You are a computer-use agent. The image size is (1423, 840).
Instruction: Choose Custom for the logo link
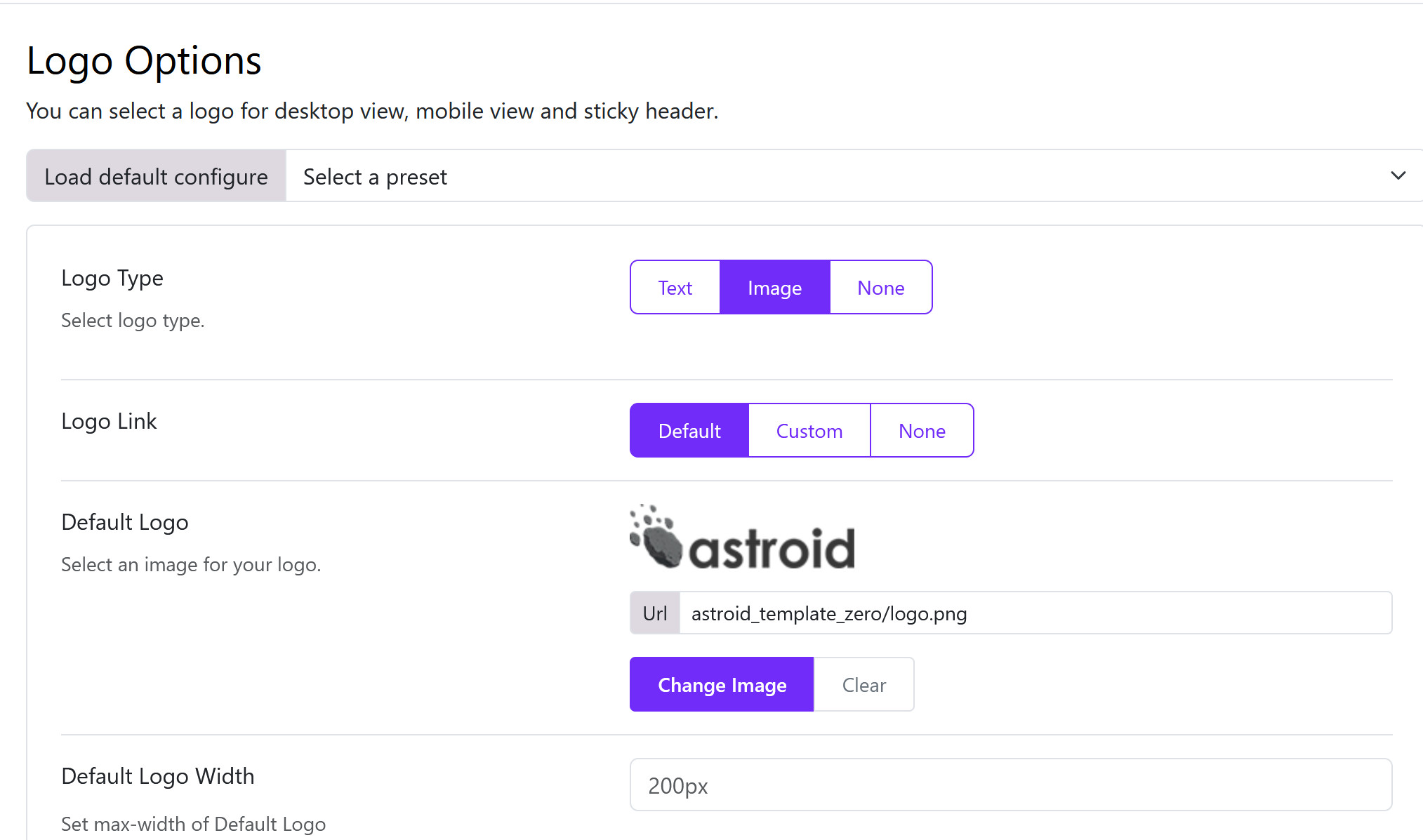809,430
